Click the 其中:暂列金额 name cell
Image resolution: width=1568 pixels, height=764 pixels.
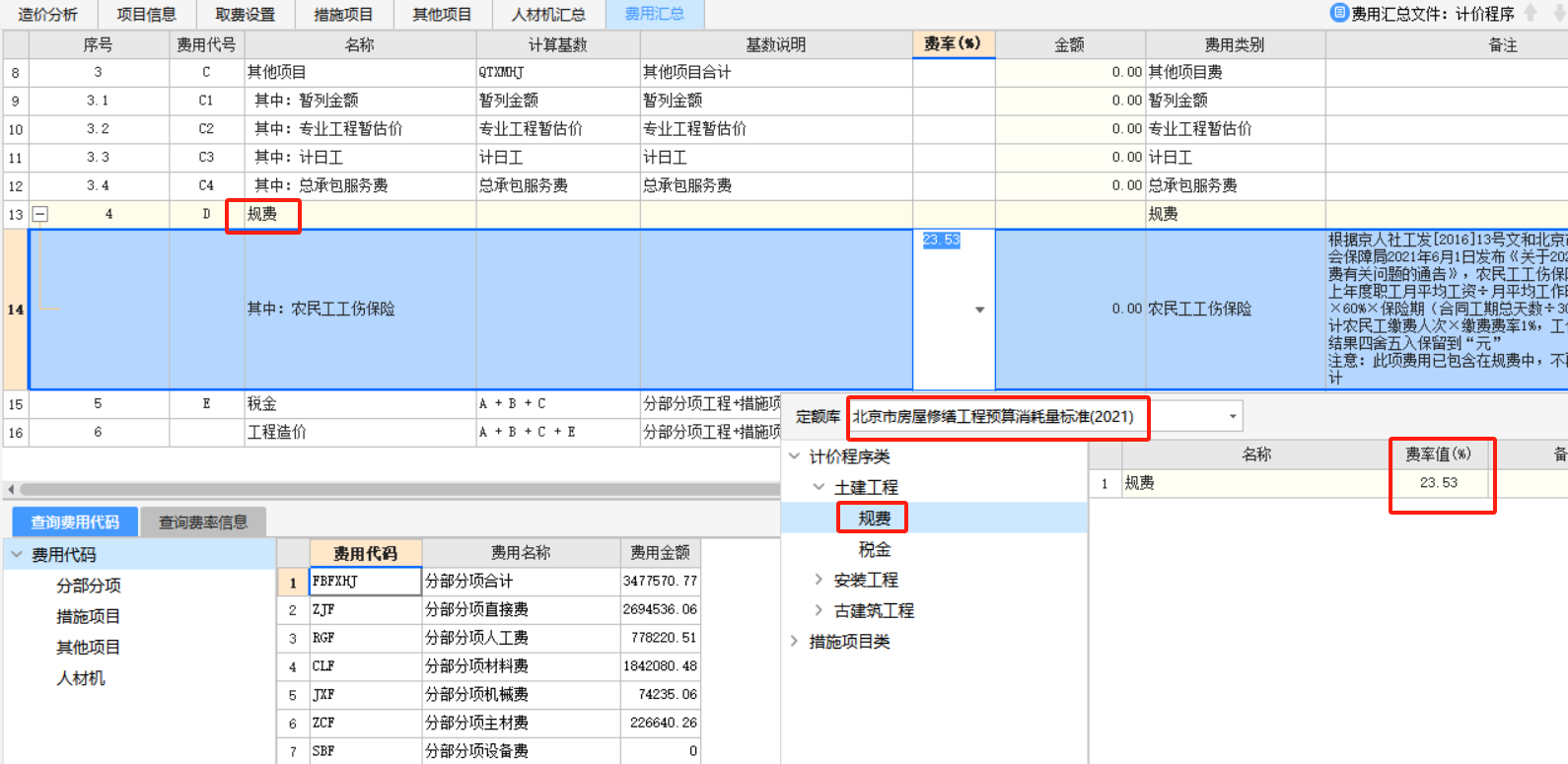(x=361, y=101)
